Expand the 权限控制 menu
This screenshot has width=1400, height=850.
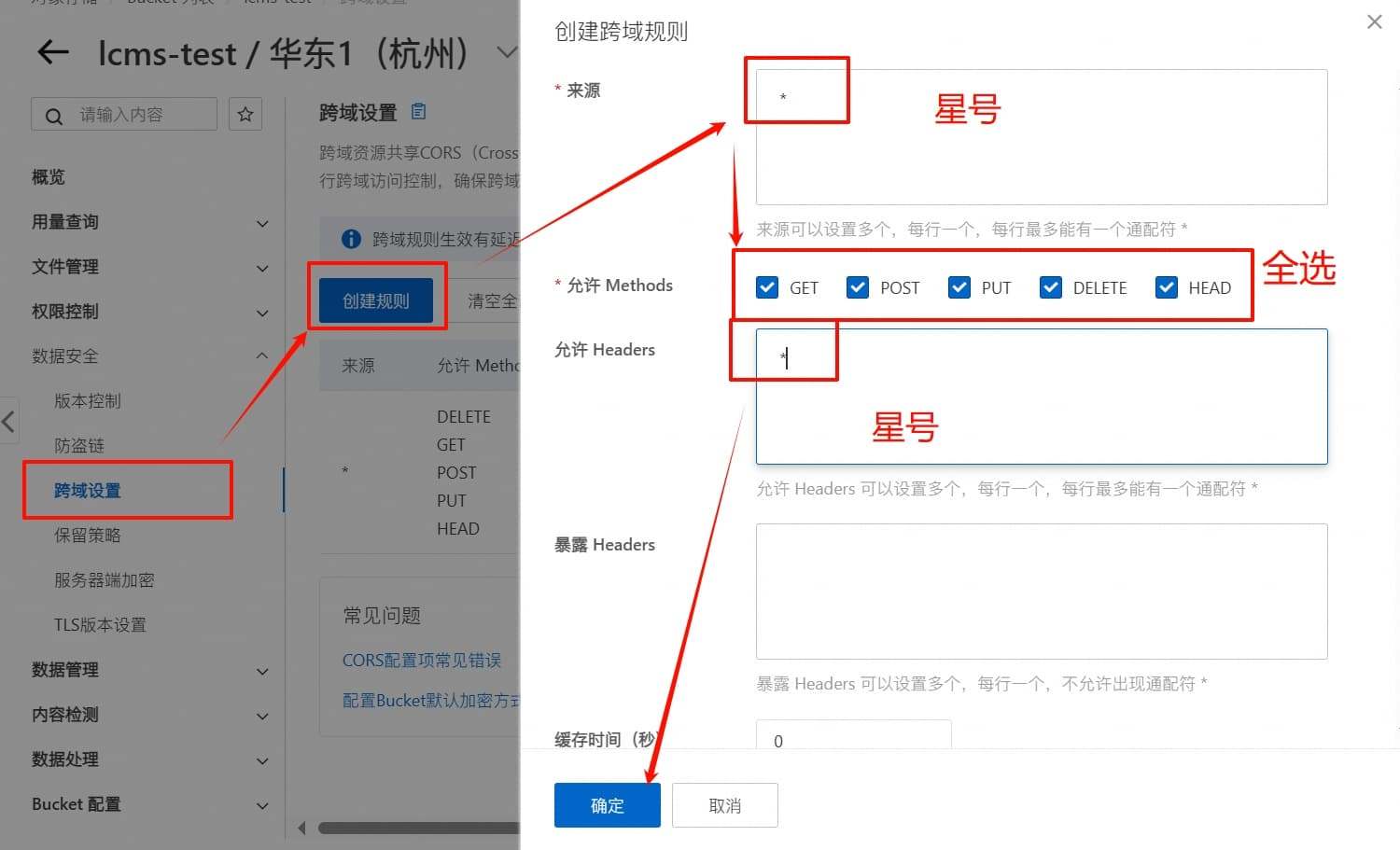[x=262, y=313]
